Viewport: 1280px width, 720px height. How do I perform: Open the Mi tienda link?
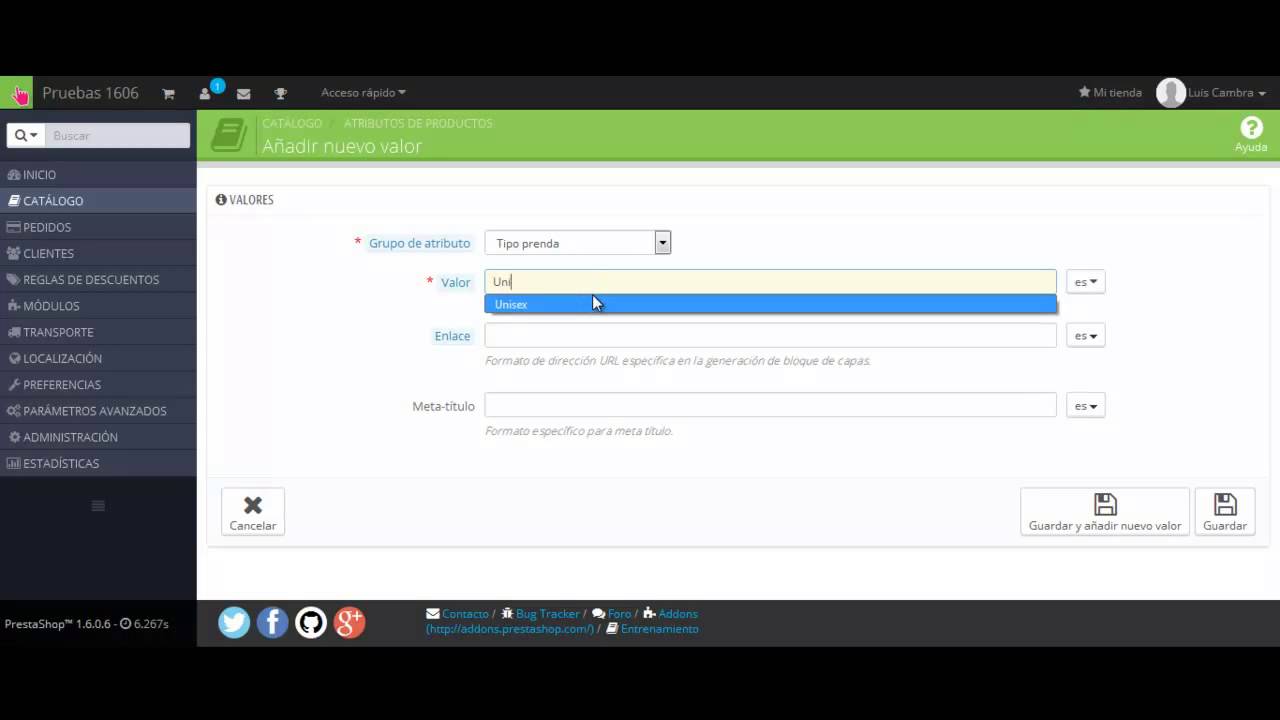point(1110,93)
